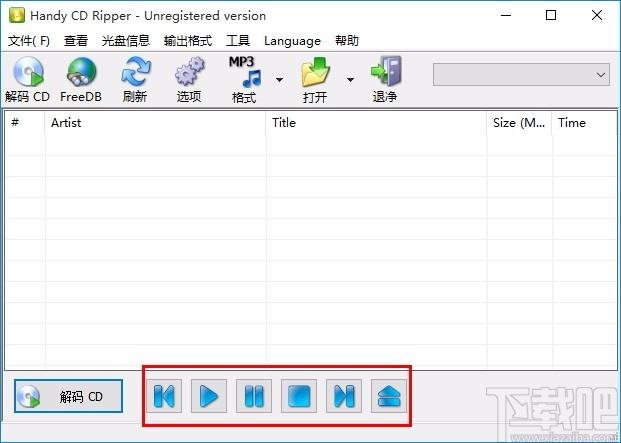Pause playback
621x443 pixels.
254,396
